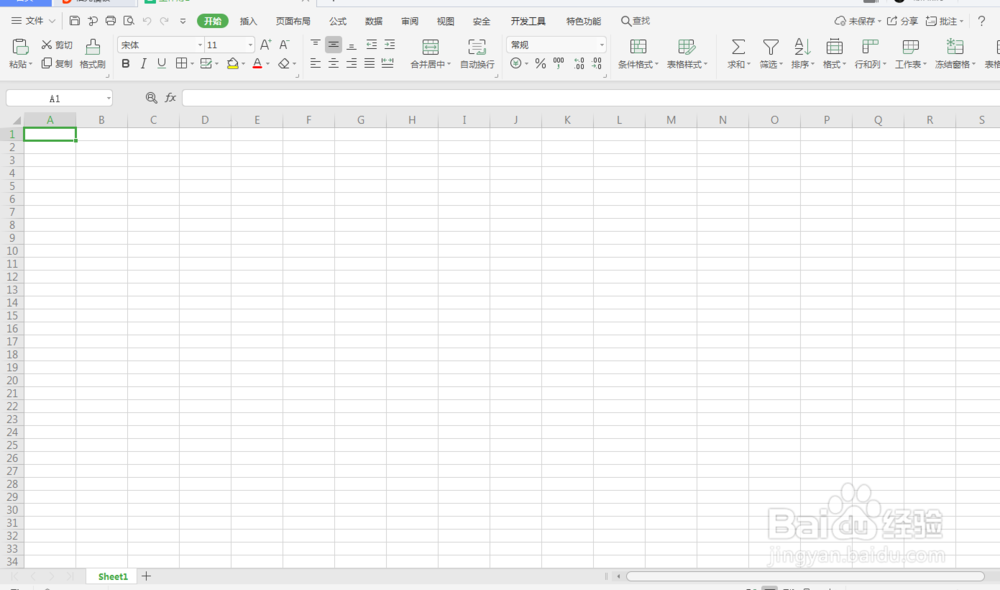Add a new sheet with plus button

point(146,576)
